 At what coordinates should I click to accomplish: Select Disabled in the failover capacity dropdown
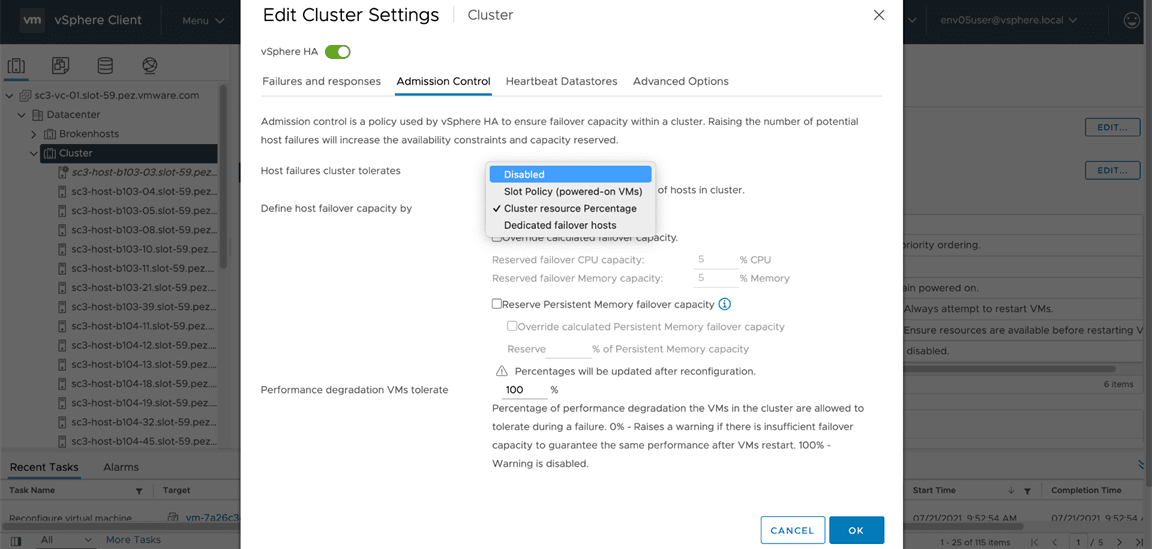pyautogui.click(x=570, y=174)
